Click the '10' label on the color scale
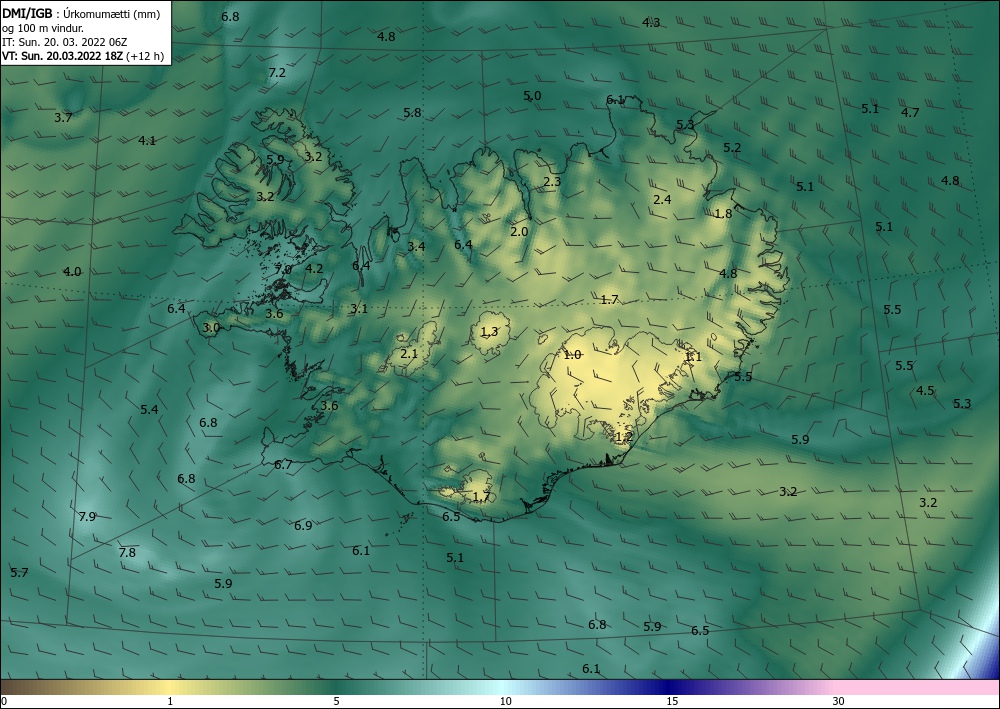Image resolution: width=1000 pixels, height=709 pixels. 505,701
